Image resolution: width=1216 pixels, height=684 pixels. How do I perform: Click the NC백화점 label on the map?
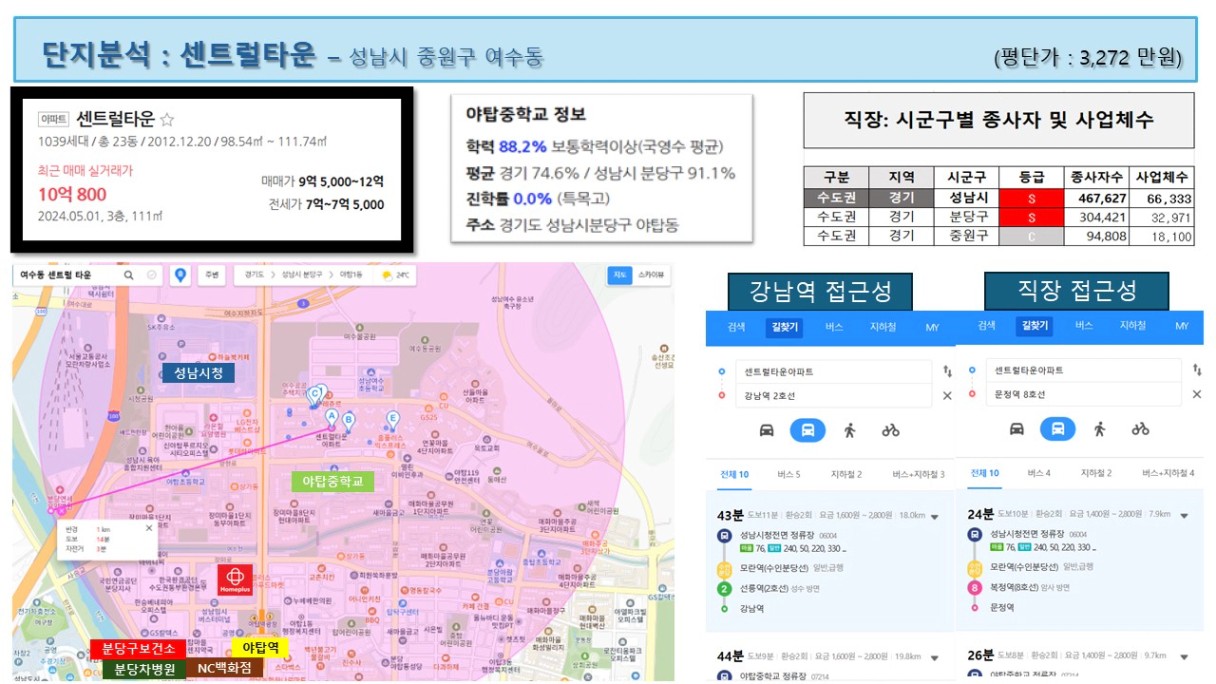tap(222, 669)
